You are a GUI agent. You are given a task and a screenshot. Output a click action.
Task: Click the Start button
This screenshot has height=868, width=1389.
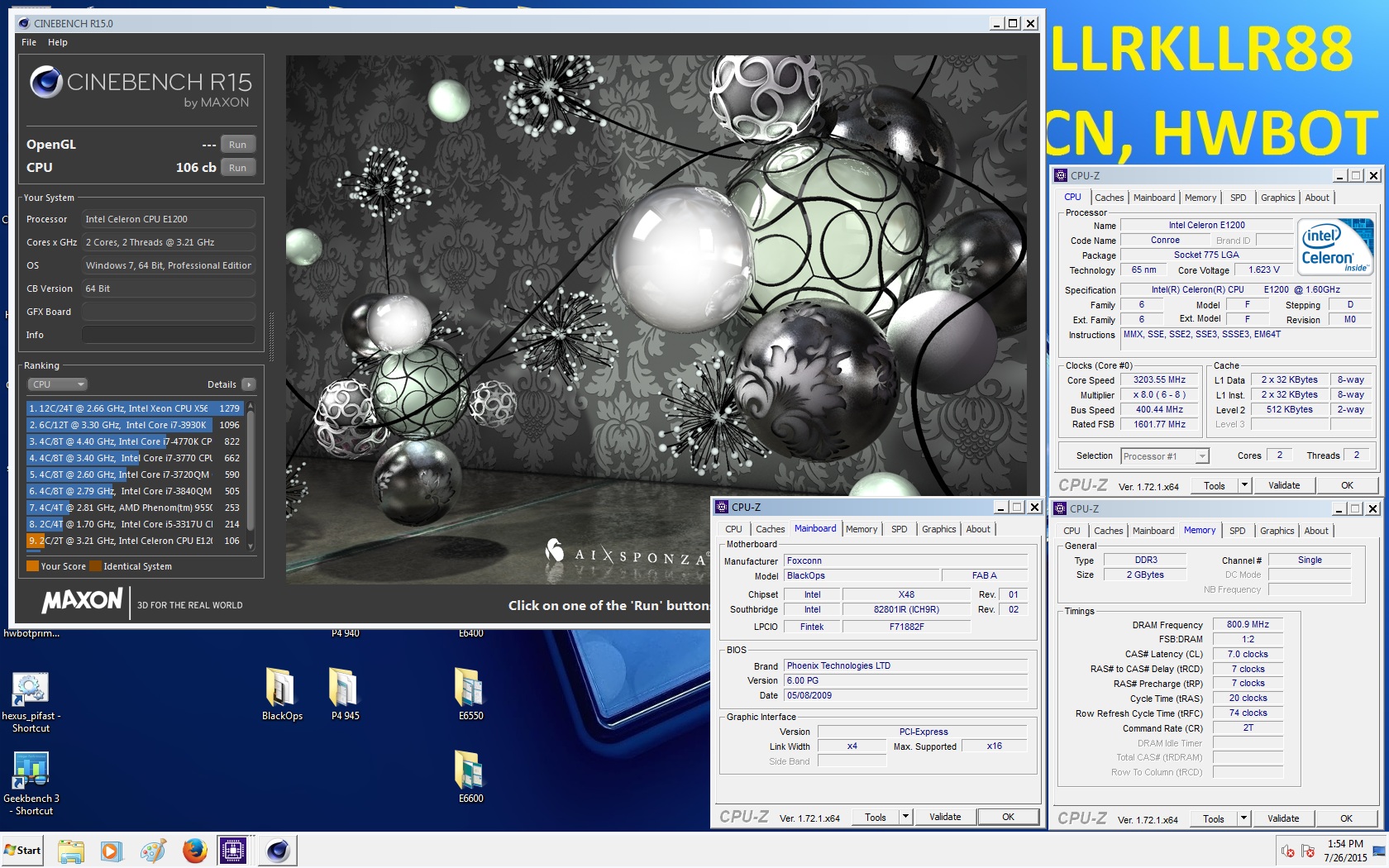(x=22, y=851)
